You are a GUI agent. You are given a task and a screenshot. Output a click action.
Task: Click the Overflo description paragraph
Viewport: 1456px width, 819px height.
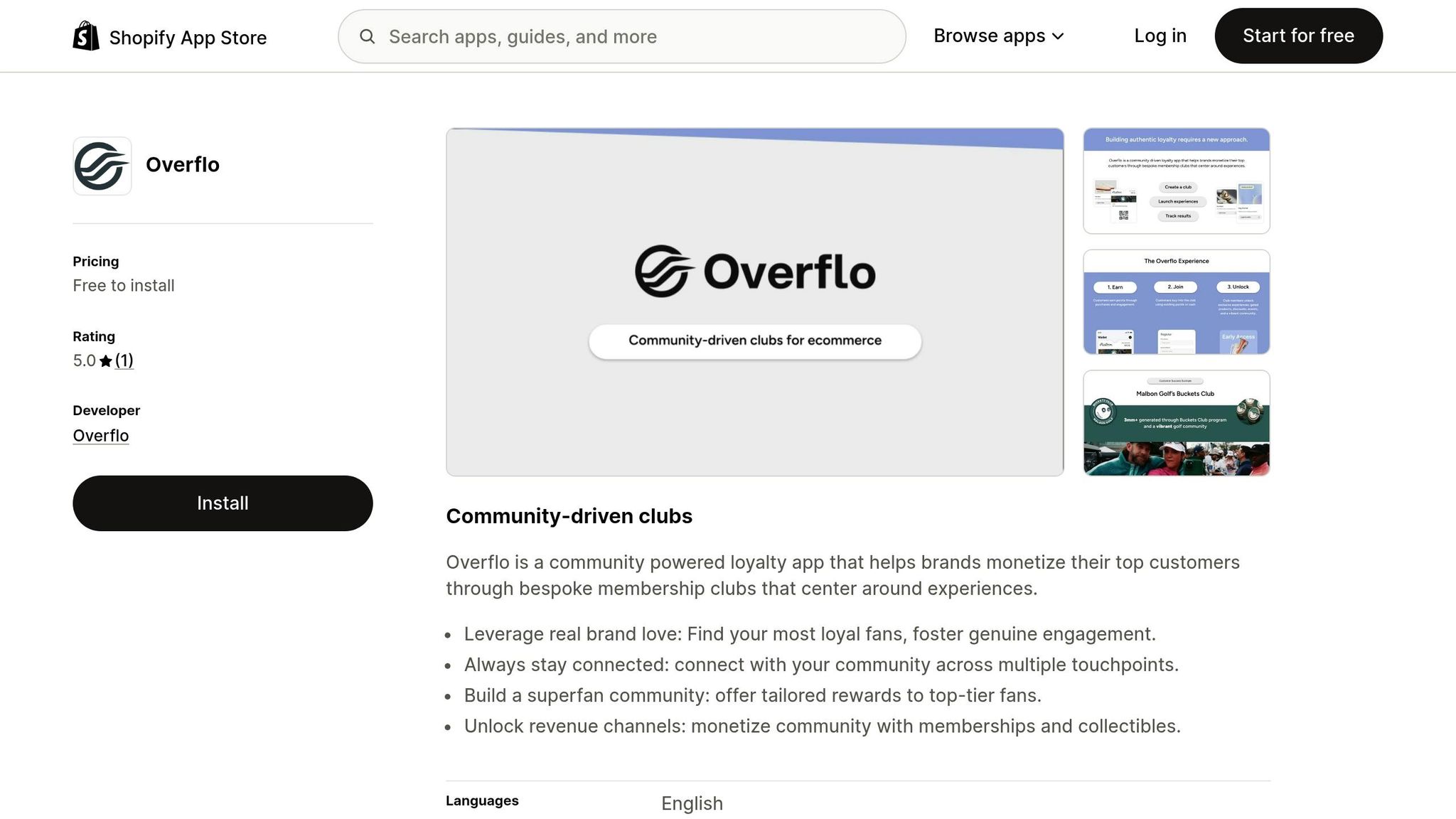(x=842, y=575)
